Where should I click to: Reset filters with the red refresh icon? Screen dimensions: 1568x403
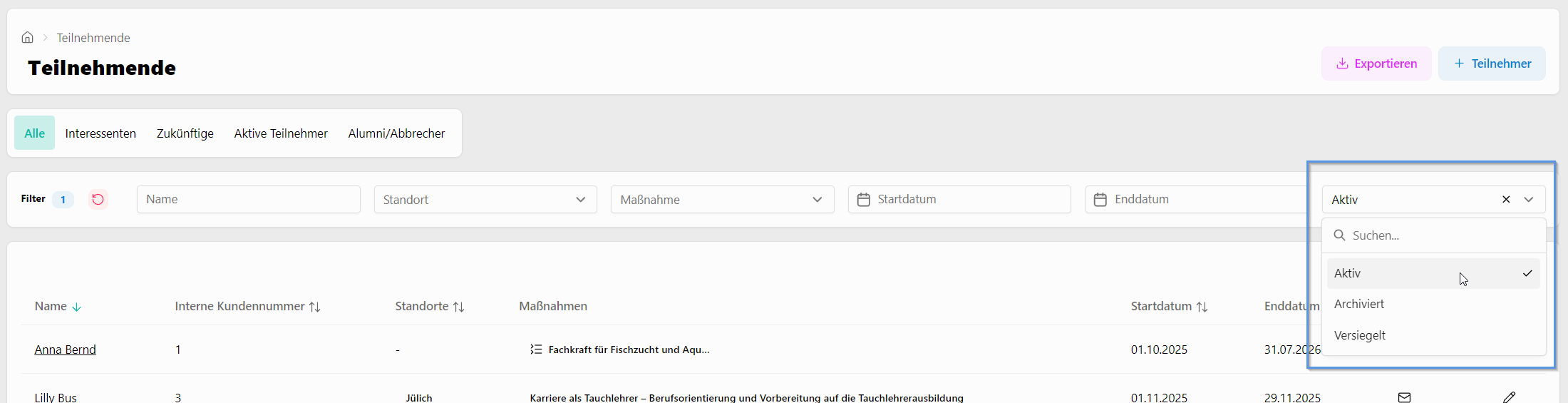coord(98,199)
